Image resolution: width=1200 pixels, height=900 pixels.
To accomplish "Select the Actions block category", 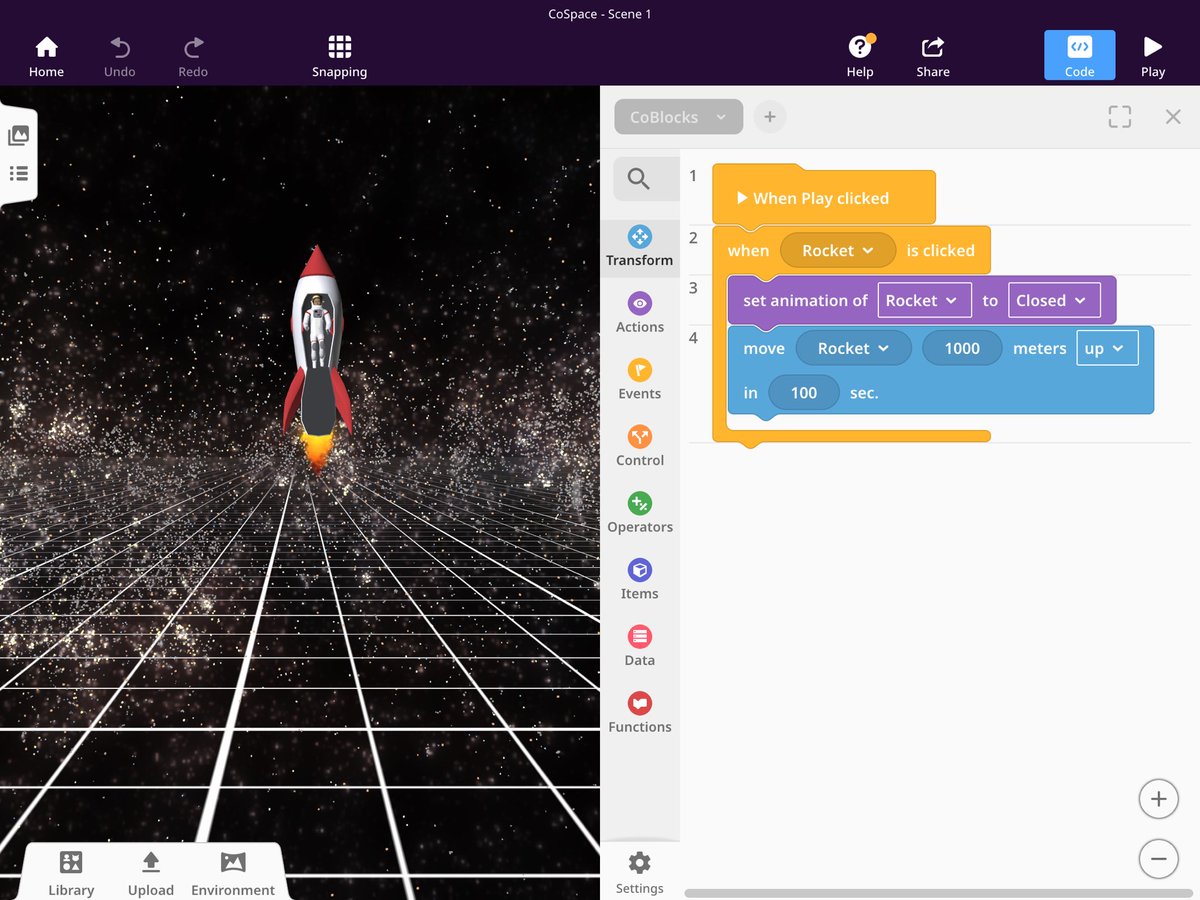I will point(640,313).
